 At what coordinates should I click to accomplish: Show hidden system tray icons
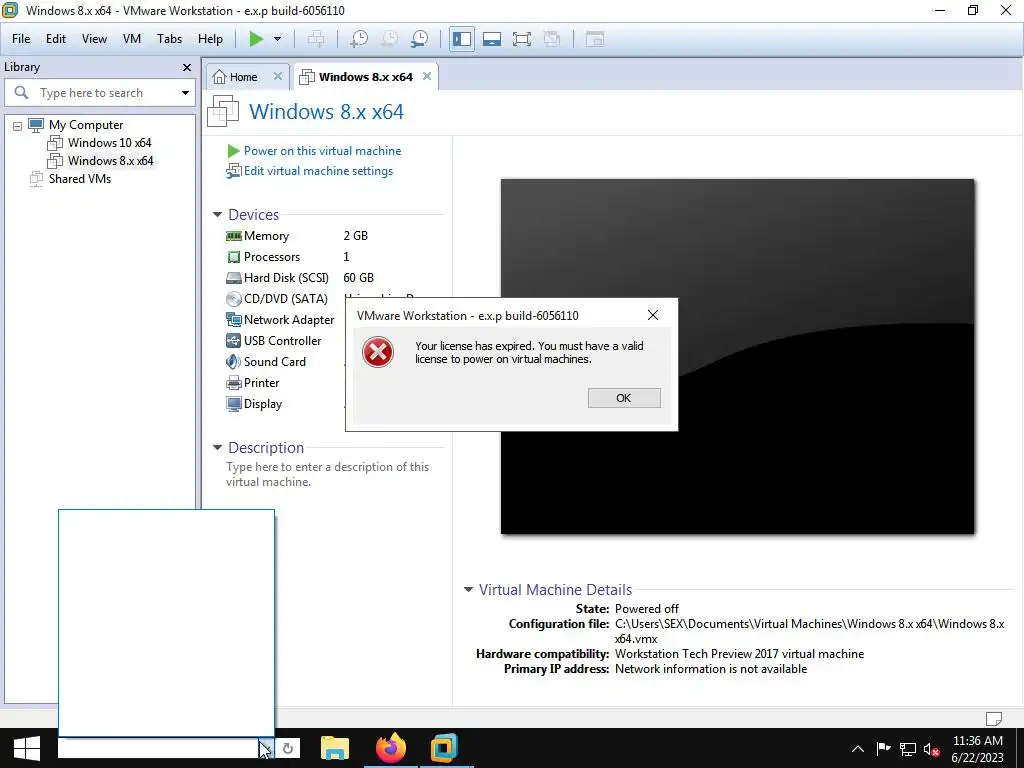pos(858,749)
